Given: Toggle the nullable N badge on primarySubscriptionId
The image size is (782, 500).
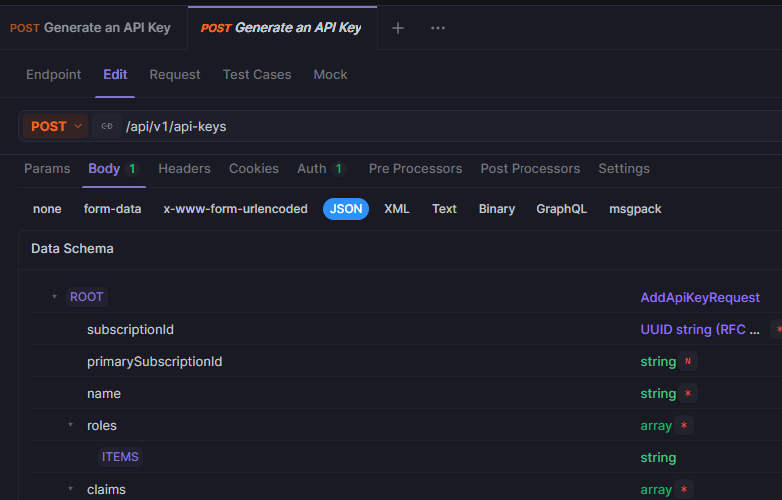Looking at the screenshot, I should 688,362.
